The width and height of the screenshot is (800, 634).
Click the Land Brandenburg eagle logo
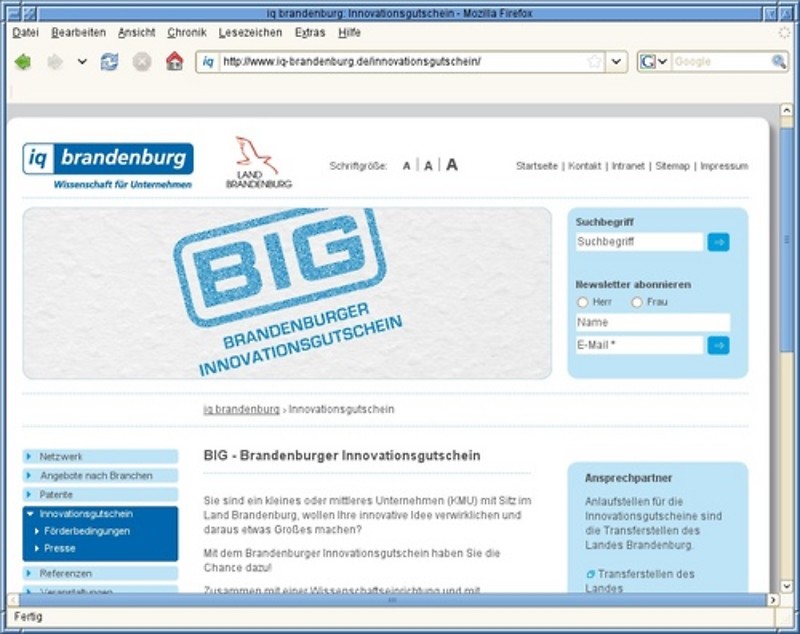(x=259, y=162)
